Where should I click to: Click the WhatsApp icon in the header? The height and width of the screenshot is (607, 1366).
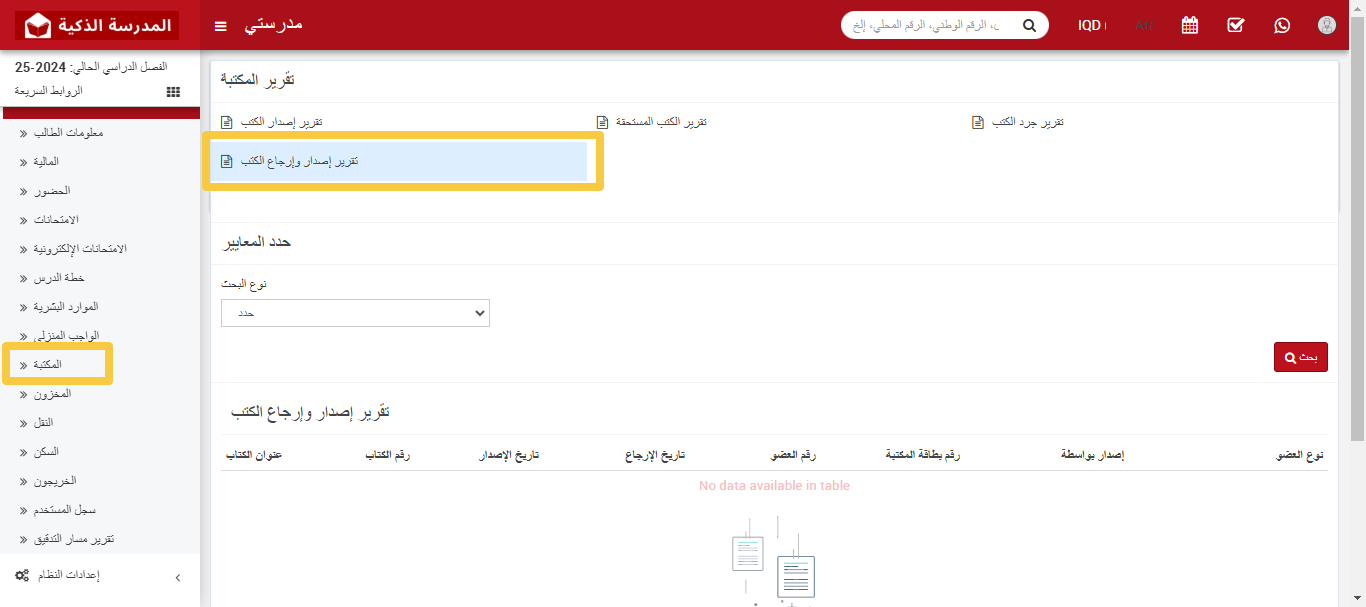click(1282, 25)
